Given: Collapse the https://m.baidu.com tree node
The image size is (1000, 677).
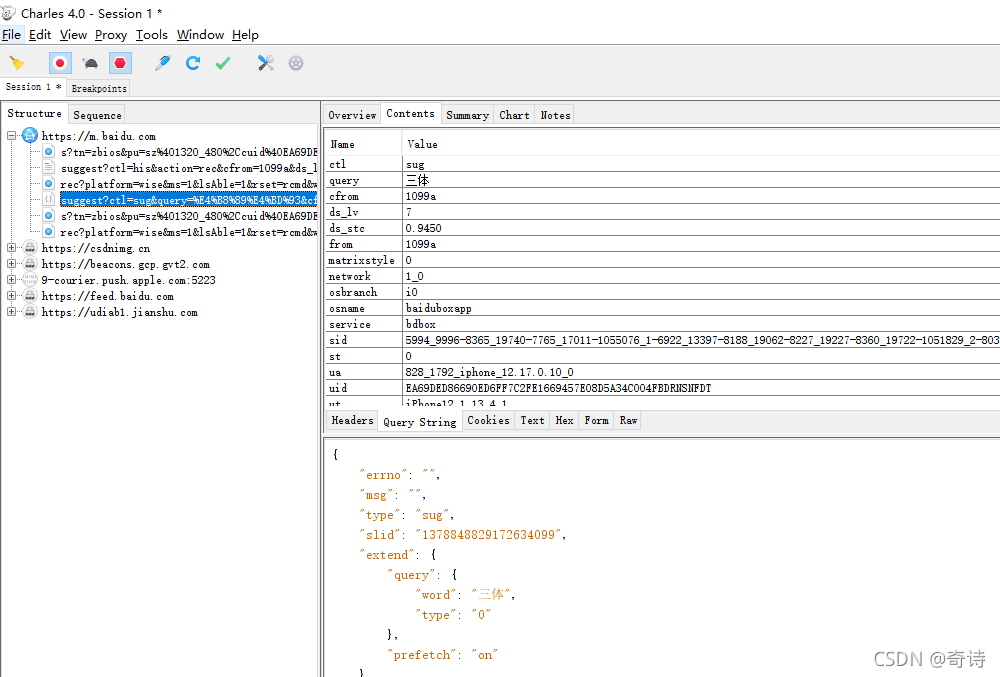Looking at the screenshot, I should (11, 136).
